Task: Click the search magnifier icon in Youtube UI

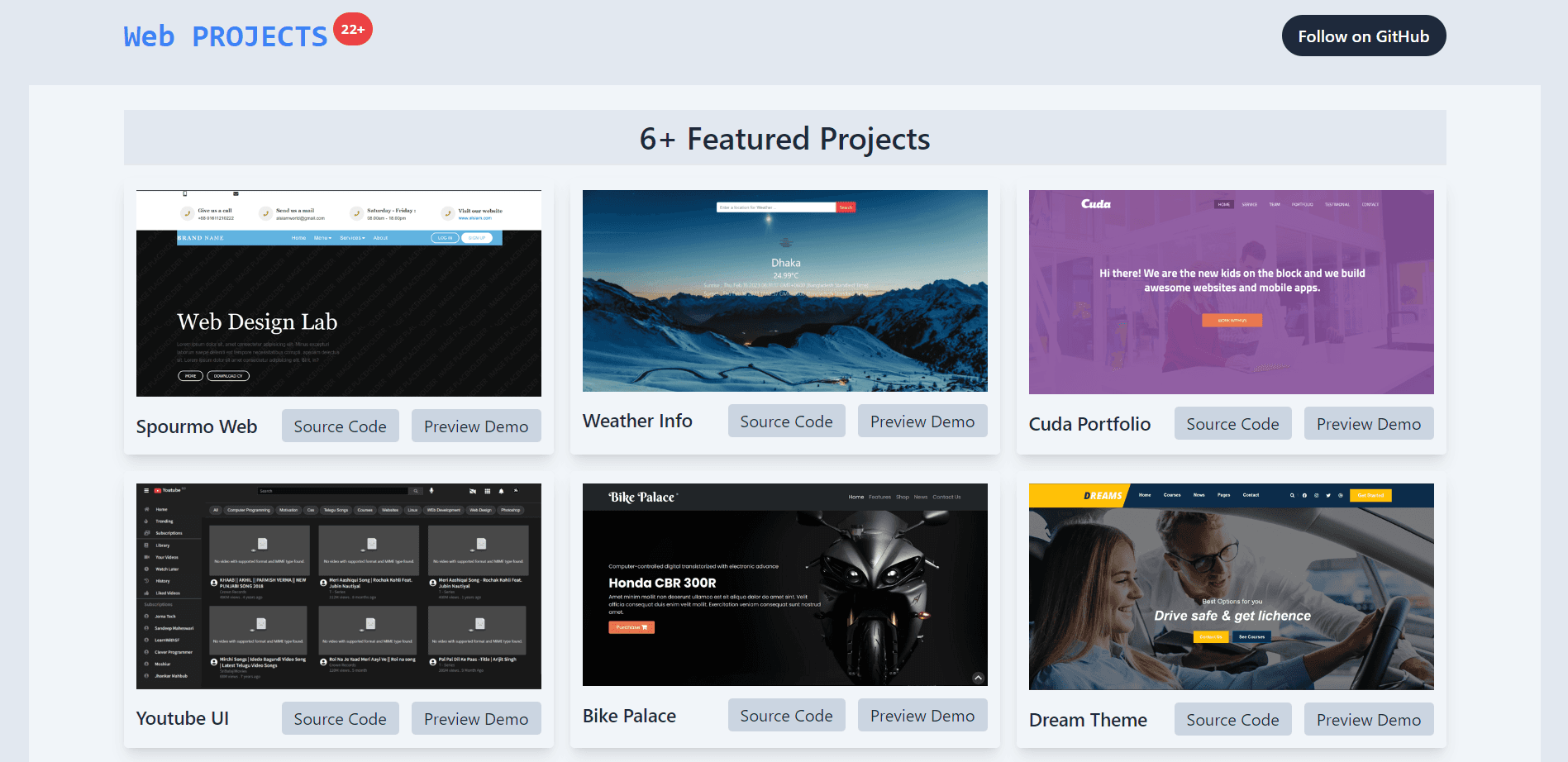Action: 416,492
